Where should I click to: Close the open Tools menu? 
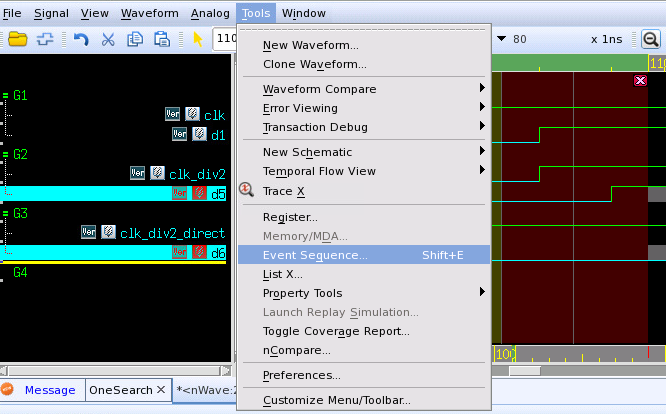256,13
